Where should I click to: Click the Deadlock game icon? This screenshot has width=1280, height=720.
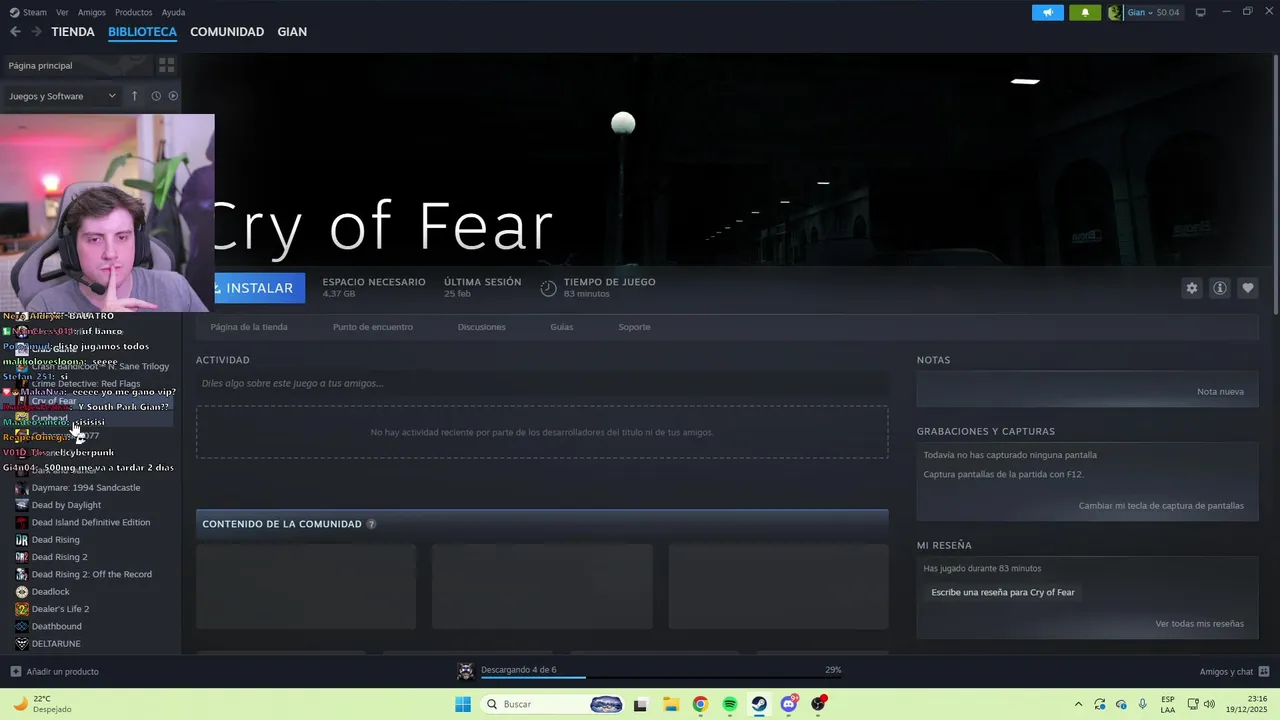pos(22,591)
